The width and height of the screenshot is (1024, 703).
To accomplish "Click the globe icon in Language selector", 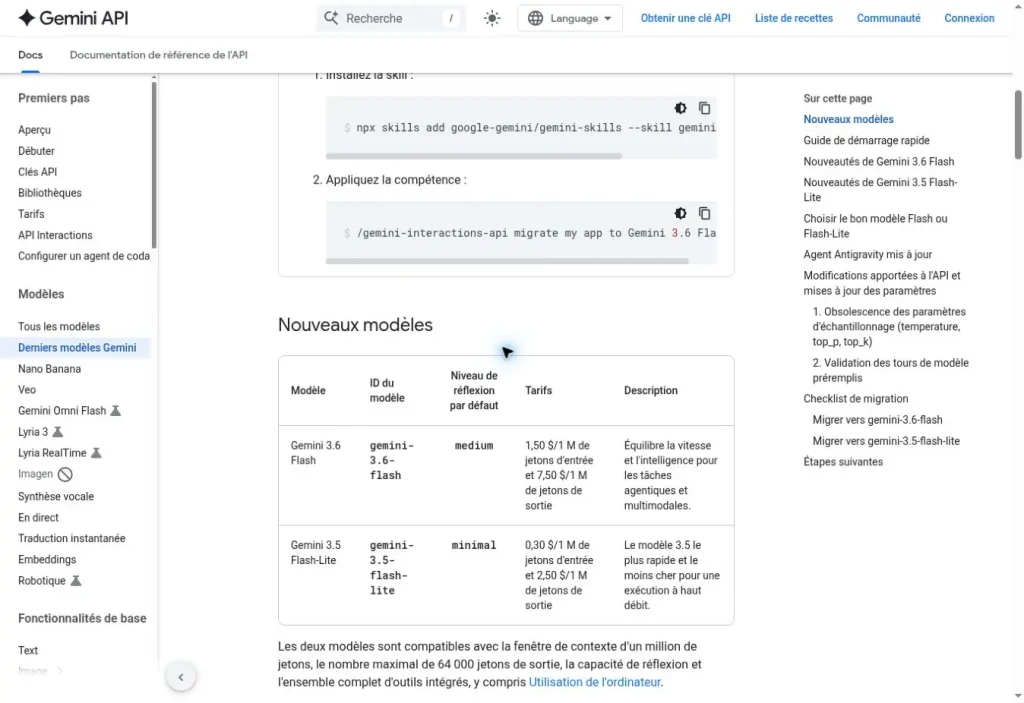I will 536,18.
